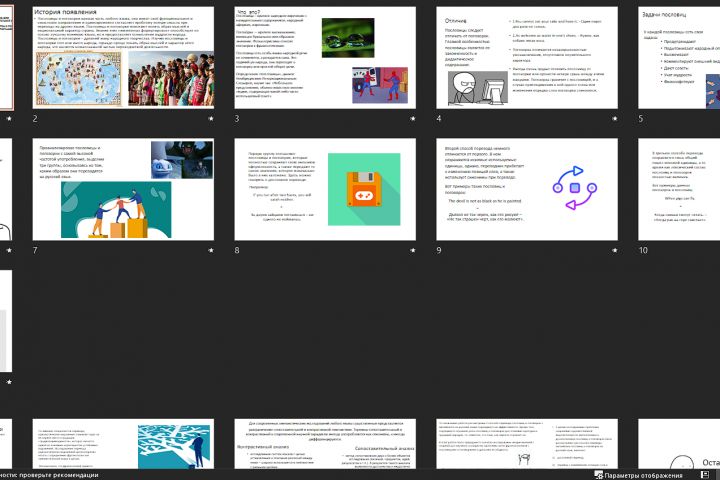Click slide number 7 label
Screen dimensions: 720x480
(35, 250)
